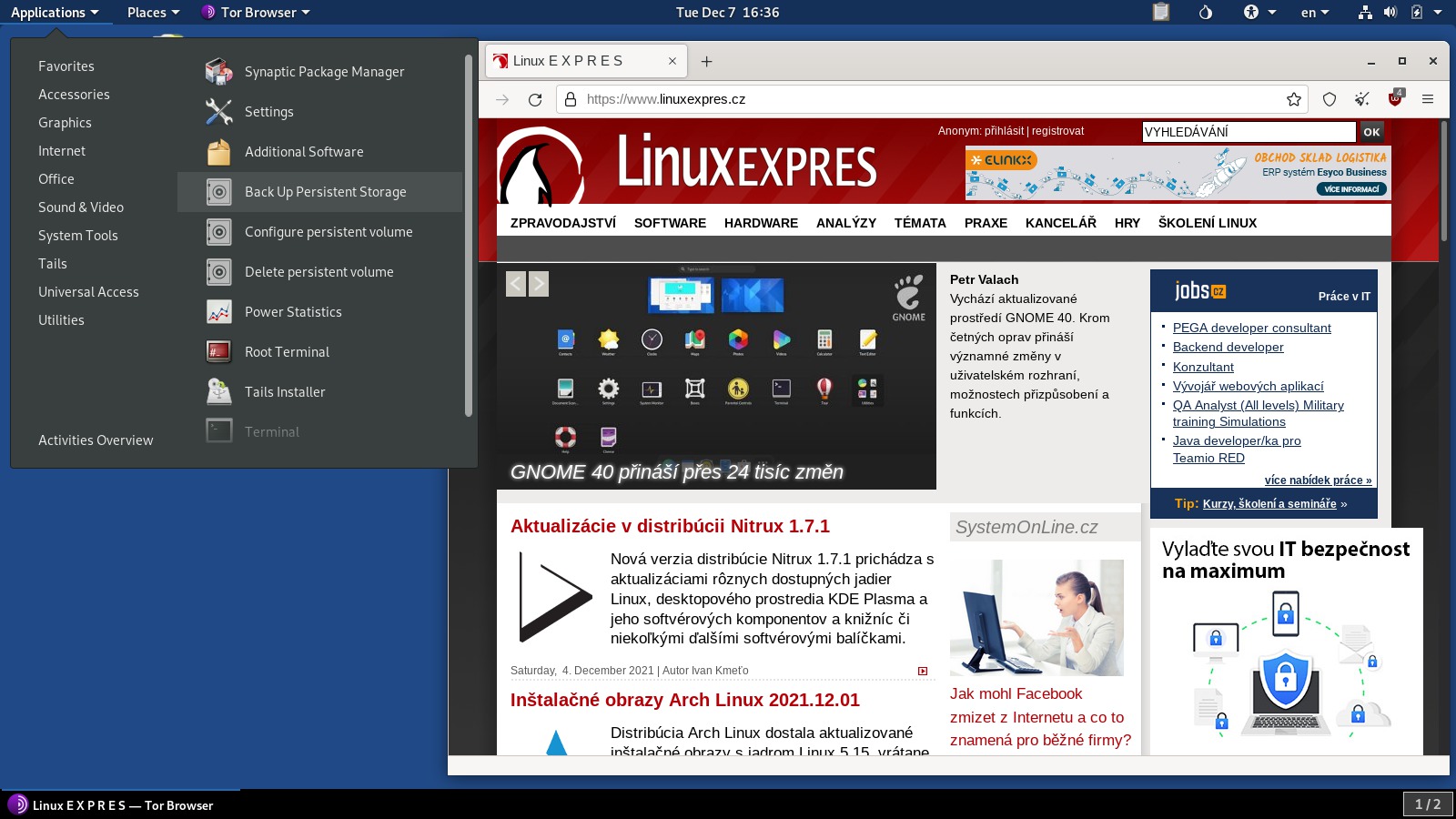Open the PEGA developer consultant job link

point(1251,328)
